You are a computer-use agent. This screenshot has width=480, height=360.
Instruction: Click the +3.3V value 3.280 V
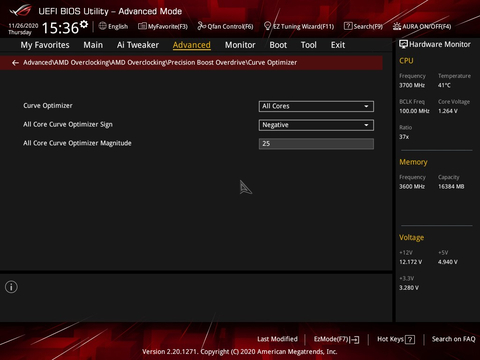[409, 288]
